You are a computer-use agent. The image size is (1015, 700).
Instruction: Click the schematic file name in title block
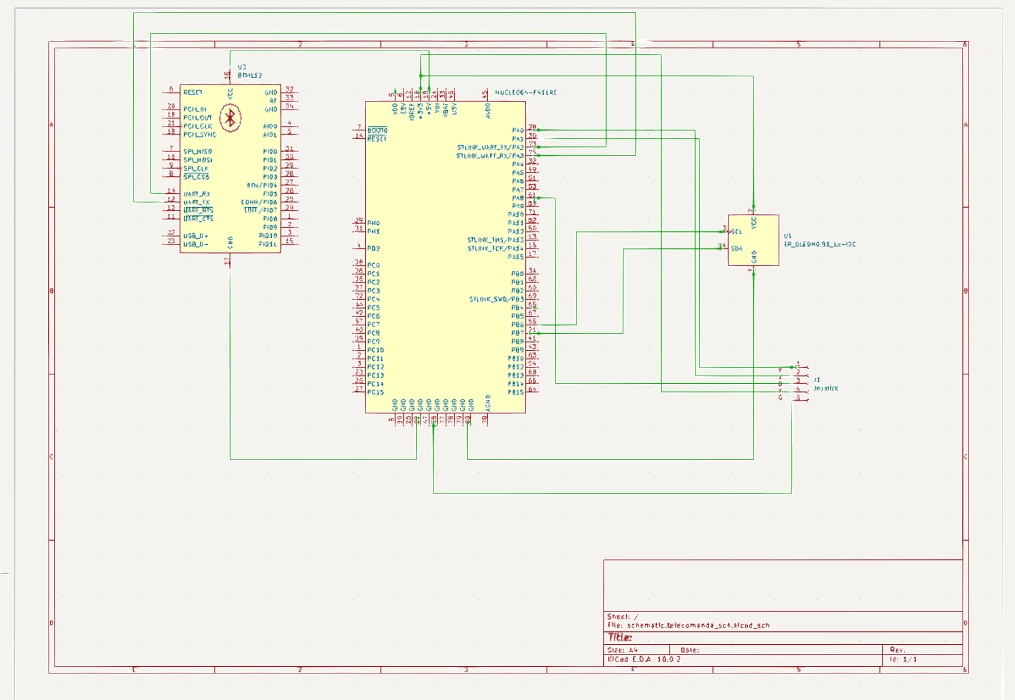click(x=689, y=626)
